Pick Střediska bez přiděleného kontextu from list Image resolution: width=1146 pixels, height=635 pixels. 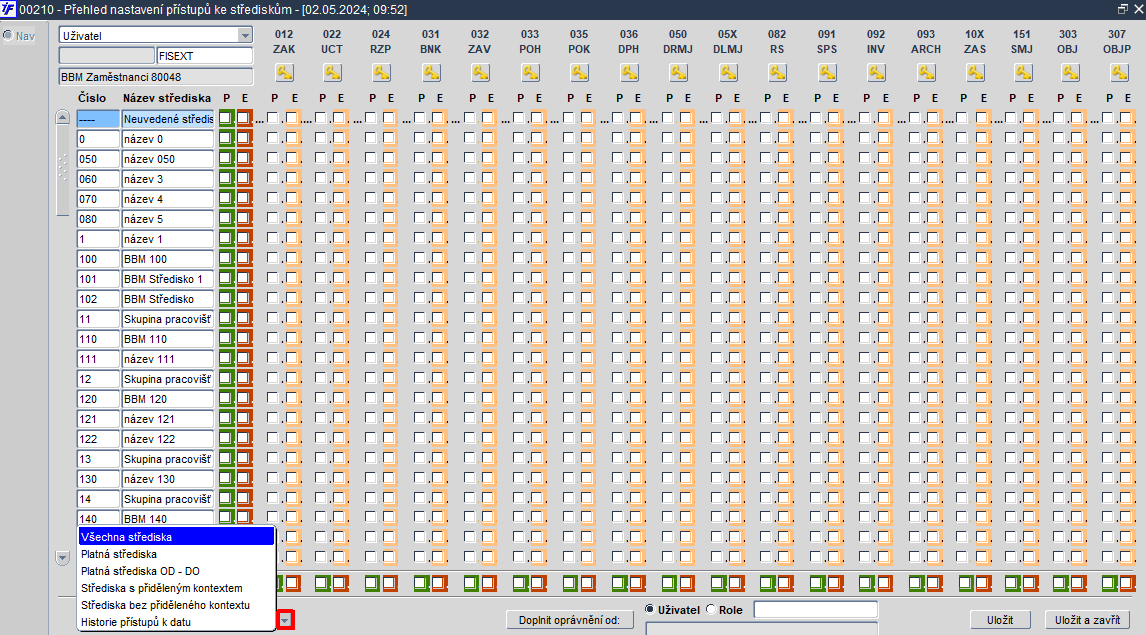point(165,605)
